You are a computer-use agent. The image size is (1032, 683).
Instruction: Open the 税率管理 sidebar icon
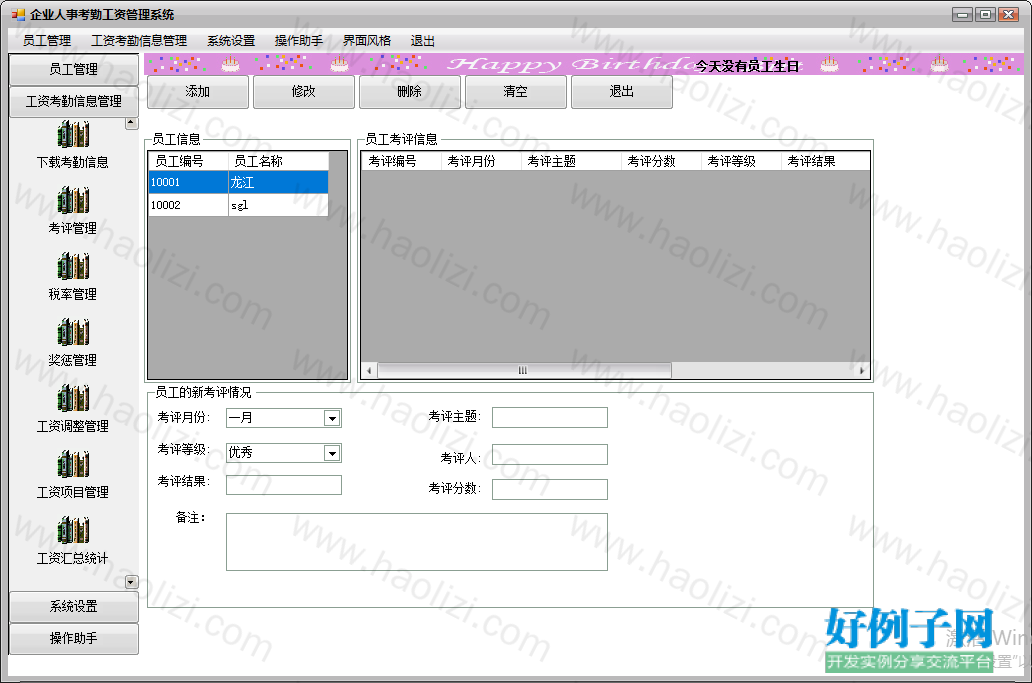(x=73, y=266)
